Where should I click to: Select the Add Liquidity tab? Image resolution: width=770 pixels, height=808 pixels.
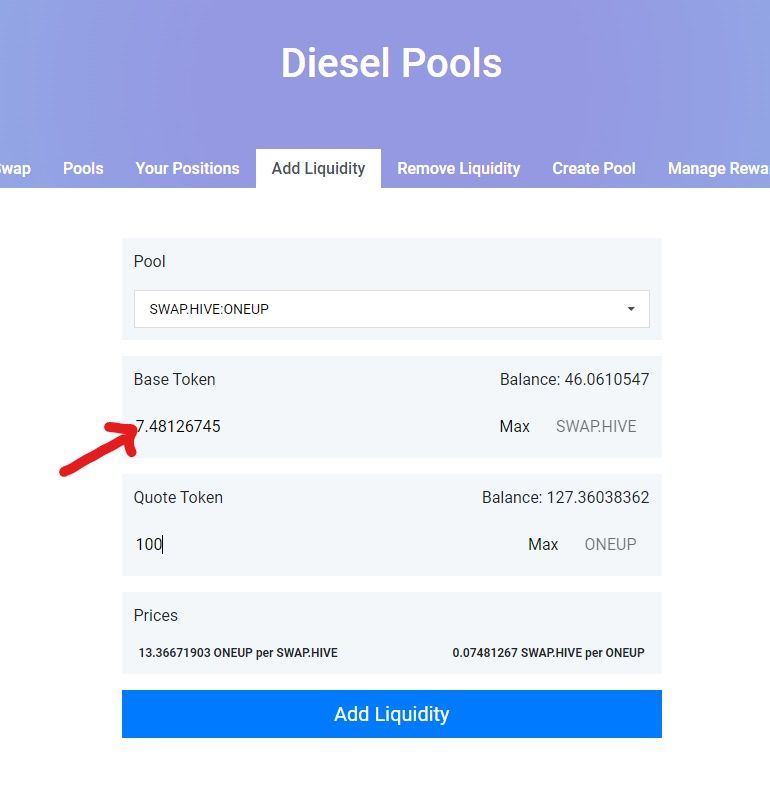click(319, 169)
